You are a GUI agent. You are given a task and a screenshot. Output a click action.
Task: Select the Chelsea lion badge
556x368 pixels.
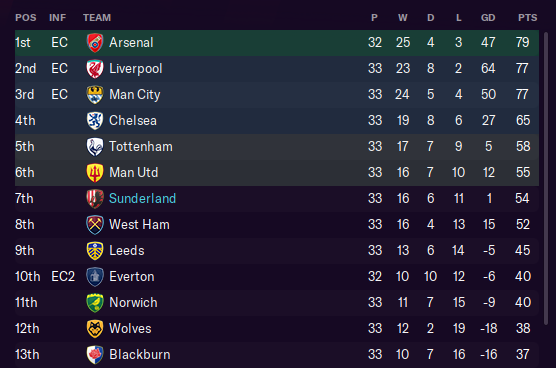(x=95, y=121)
